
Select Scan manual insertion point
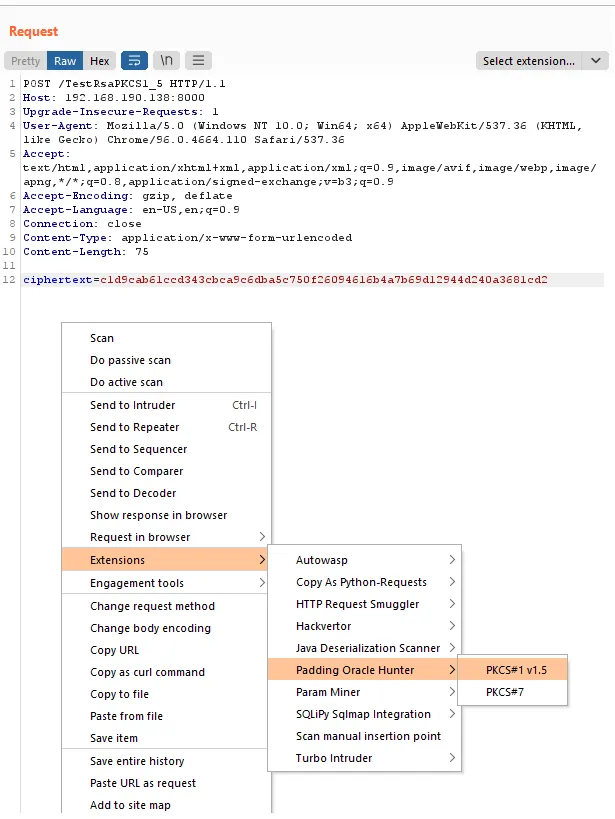point(368,736)
